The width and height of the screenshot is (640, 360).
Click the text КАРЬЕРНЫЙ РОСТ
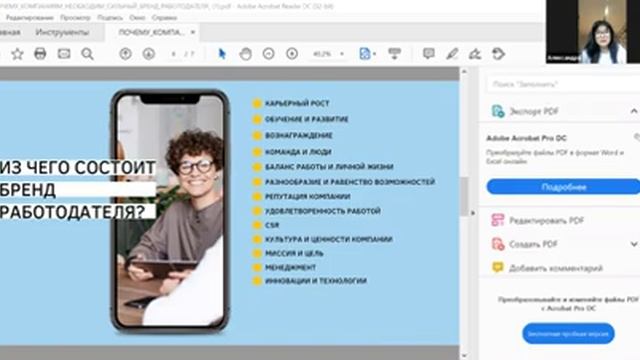click(x=297, y=104)
